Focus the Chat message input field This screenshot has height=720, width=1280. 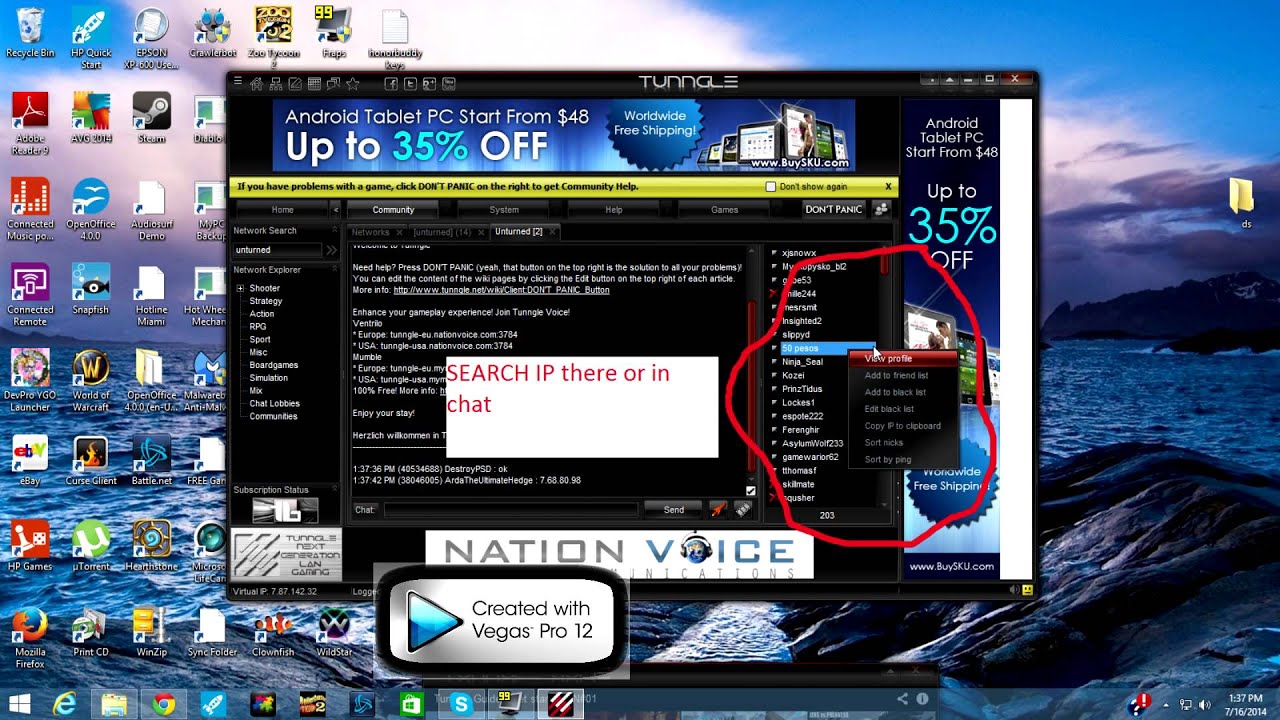510,509
